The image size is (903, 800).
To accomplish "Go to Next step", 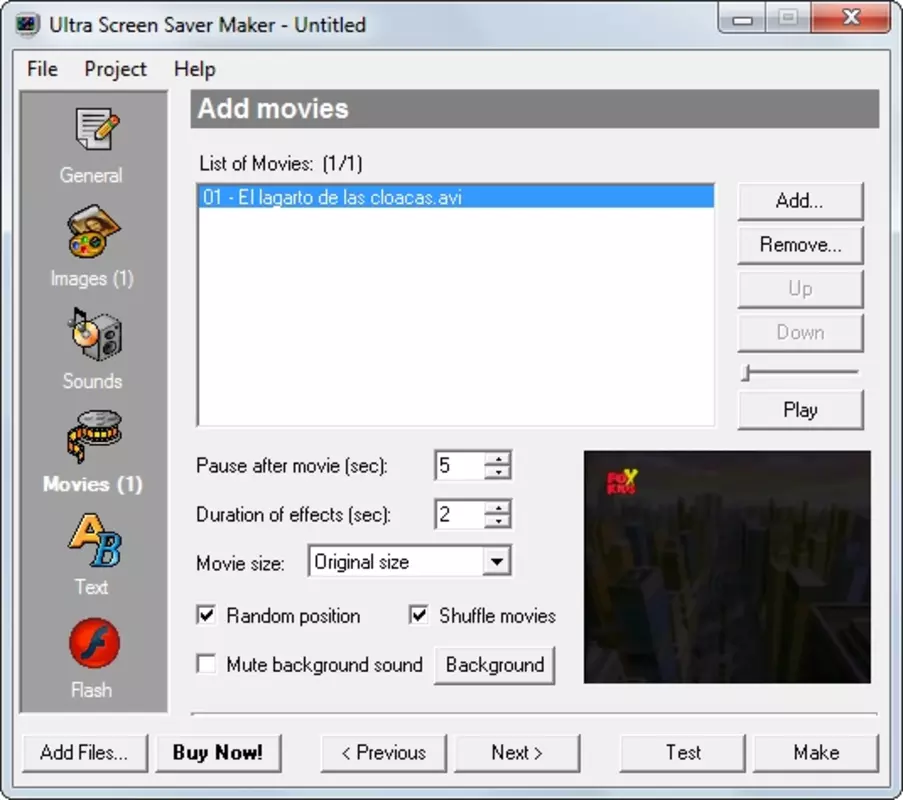I will (x=517, y=753).
